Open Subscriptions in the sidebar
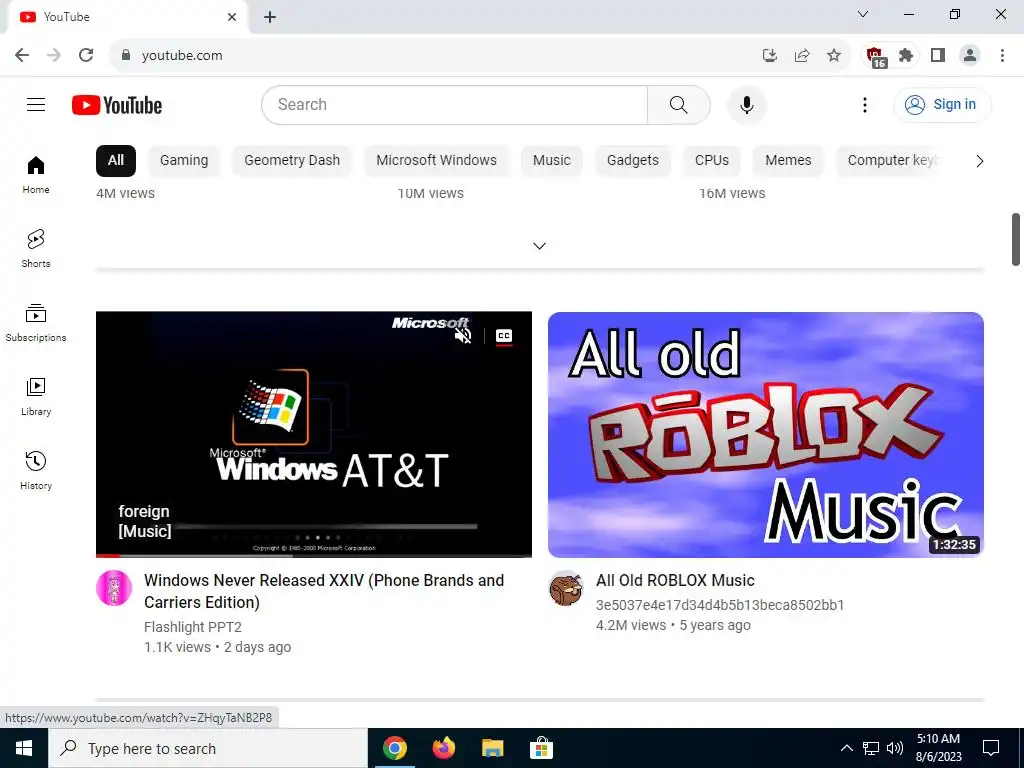Image resolution: width=1024 pixels, height=768 pixels. pyautogui.click(x=36, y=323)
